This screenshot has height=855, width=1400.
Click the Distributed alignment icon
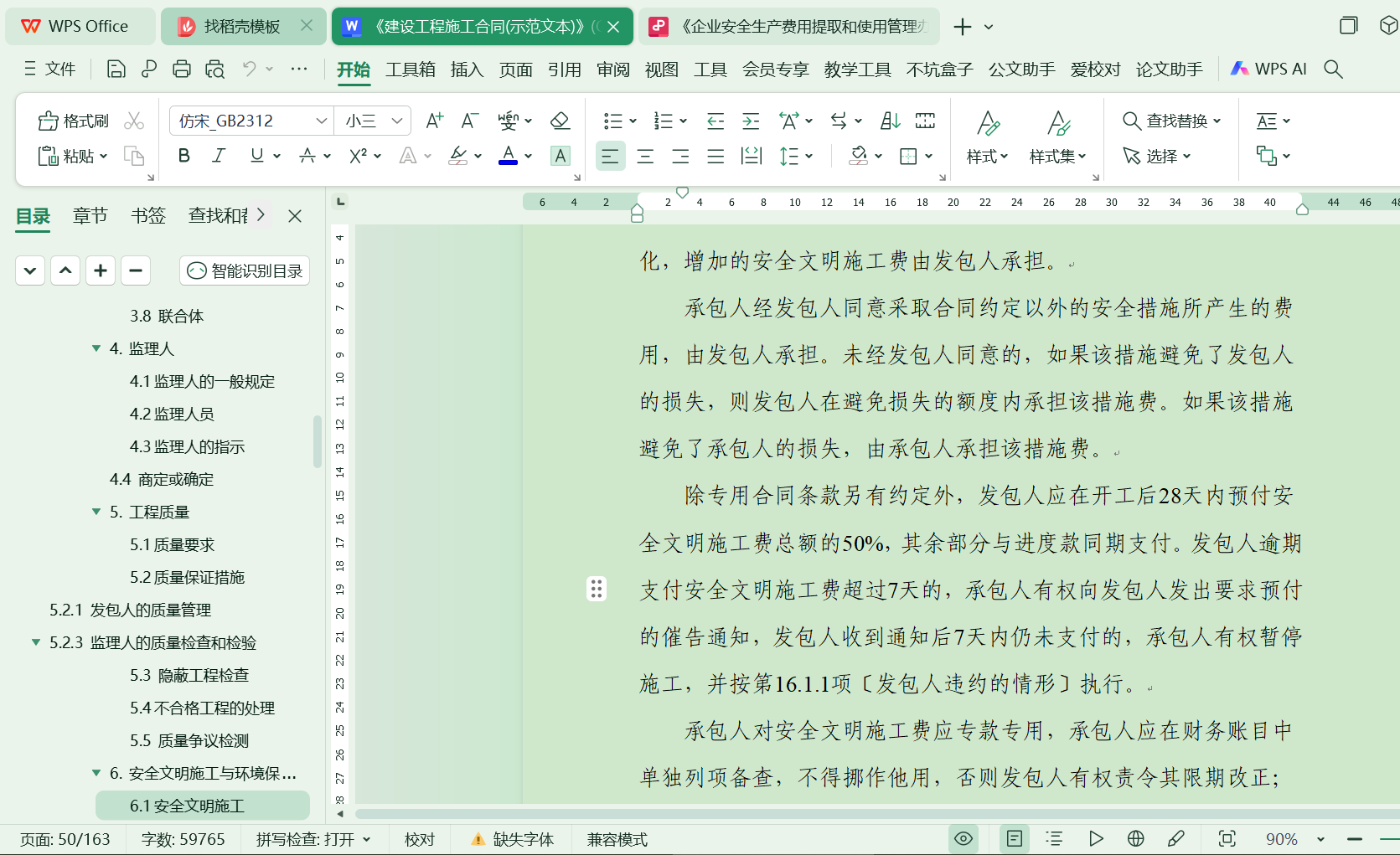[x=752, y=156]
